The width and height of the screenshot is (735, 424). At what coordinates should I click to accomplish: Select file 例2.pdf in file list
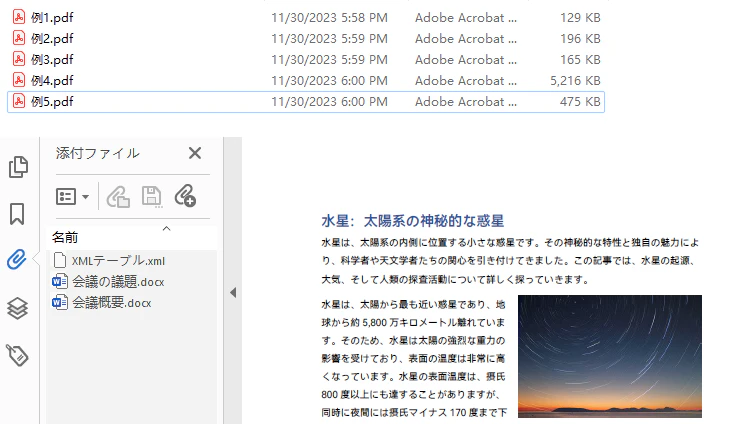point(52,38)
